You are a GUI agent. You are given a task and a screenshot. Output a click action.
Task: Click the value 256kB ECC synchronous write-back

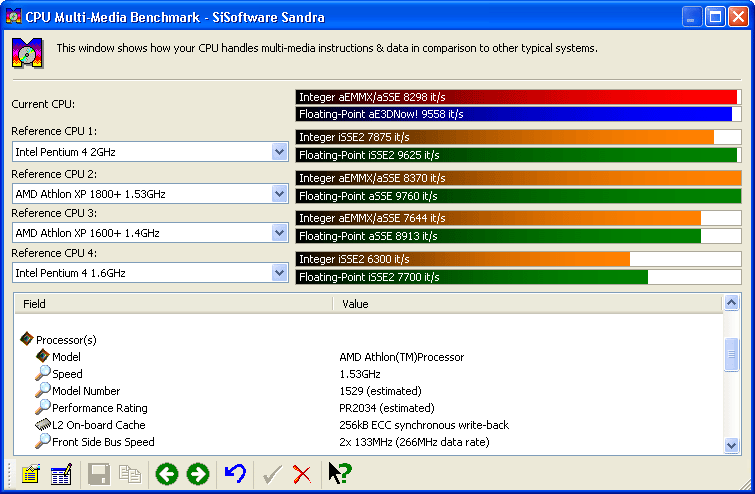coord(424,425)
